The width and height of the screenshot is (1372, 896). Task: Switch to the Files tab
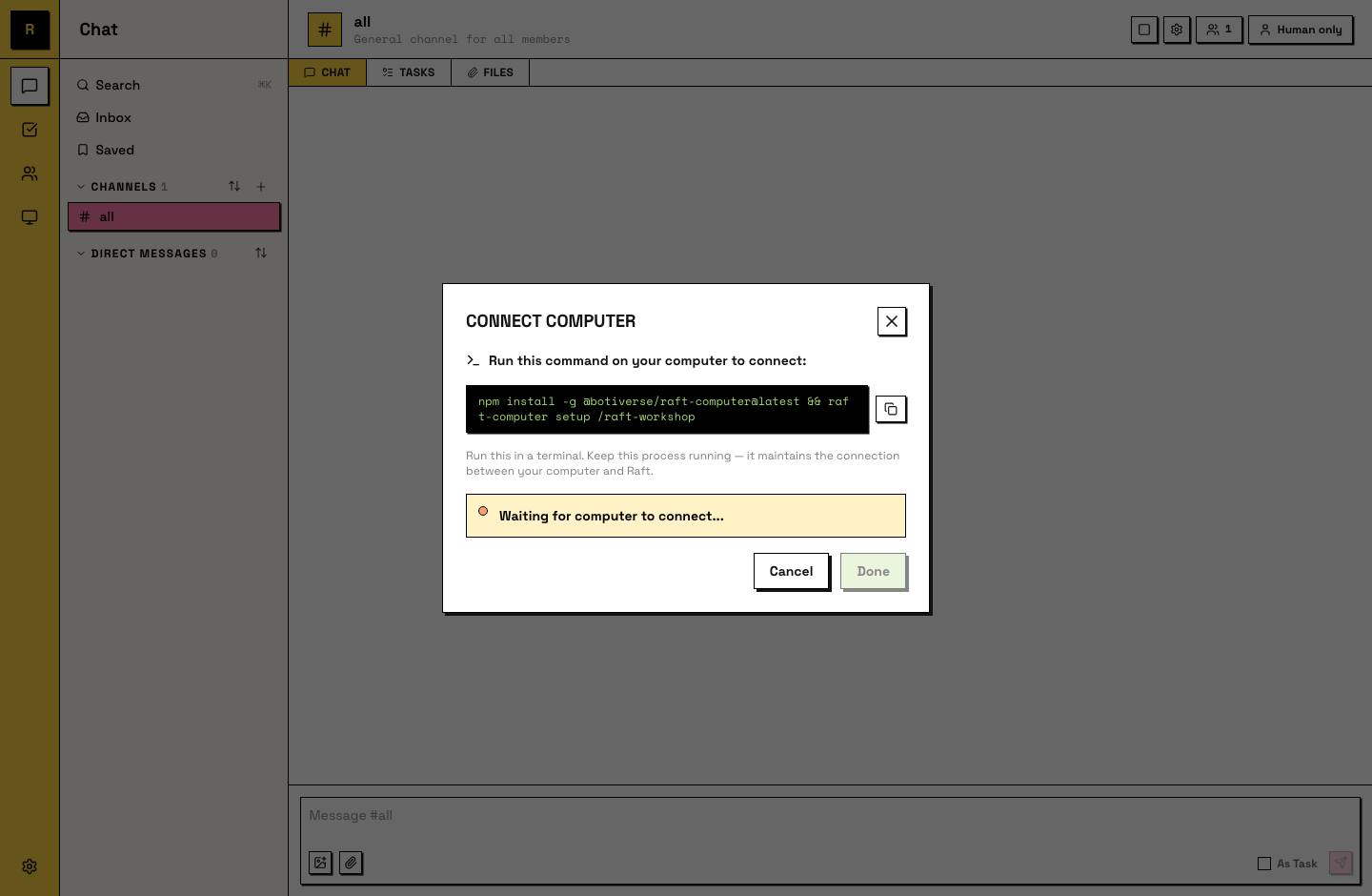tap(490, 72)
